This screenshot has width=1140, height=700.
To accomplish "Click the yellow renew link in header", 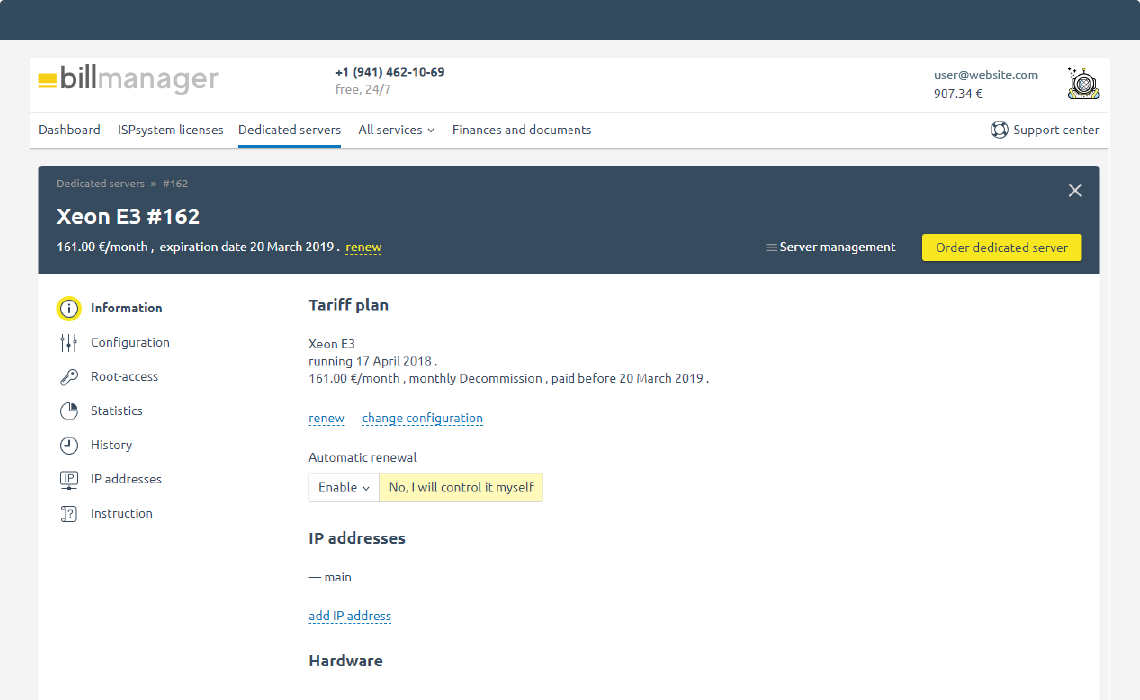I will [x=364, y=247].
